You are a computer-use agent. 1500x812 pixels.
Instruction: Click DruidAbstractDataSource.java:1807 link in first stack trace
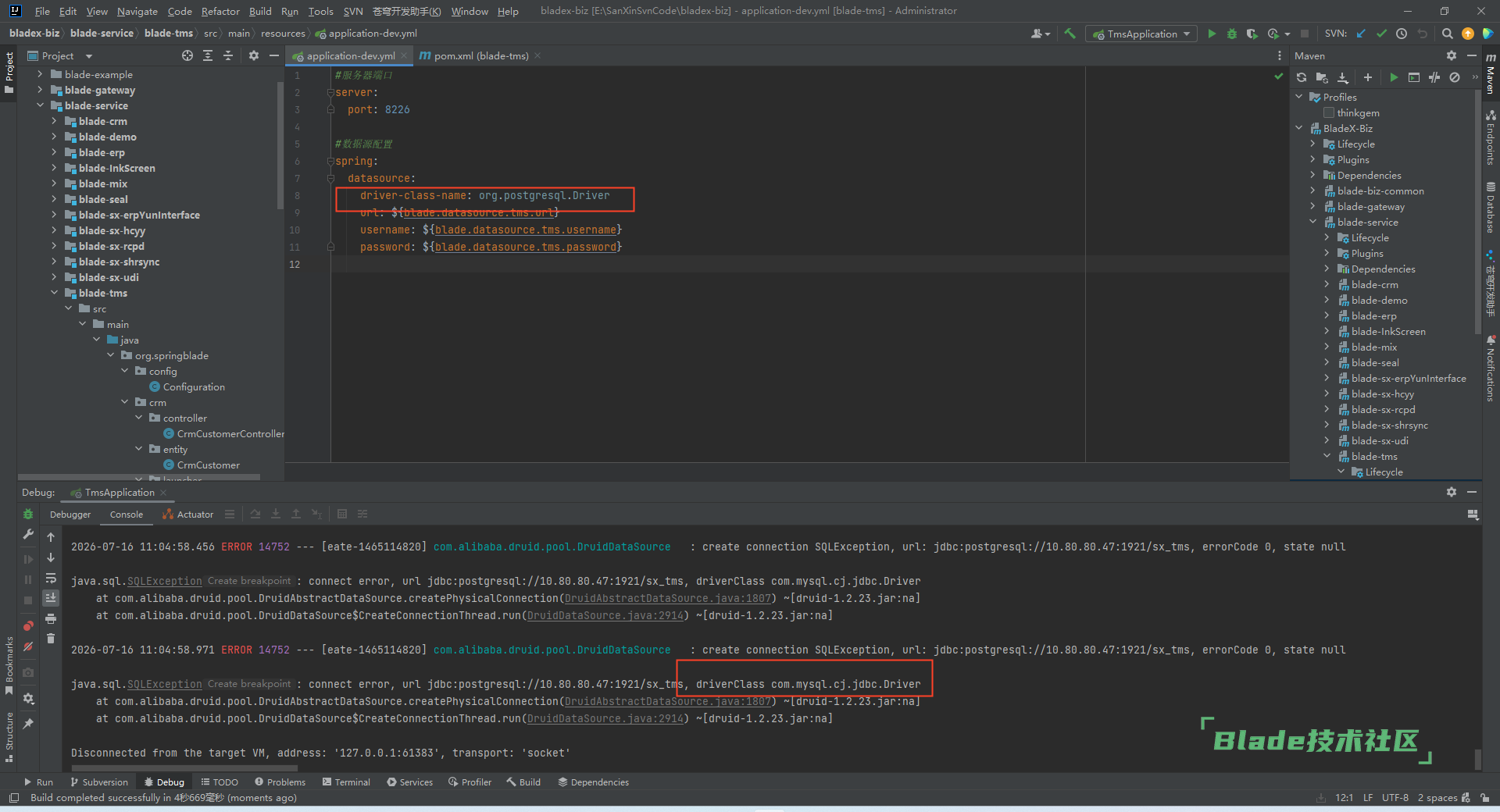click(x=668, y=598)
